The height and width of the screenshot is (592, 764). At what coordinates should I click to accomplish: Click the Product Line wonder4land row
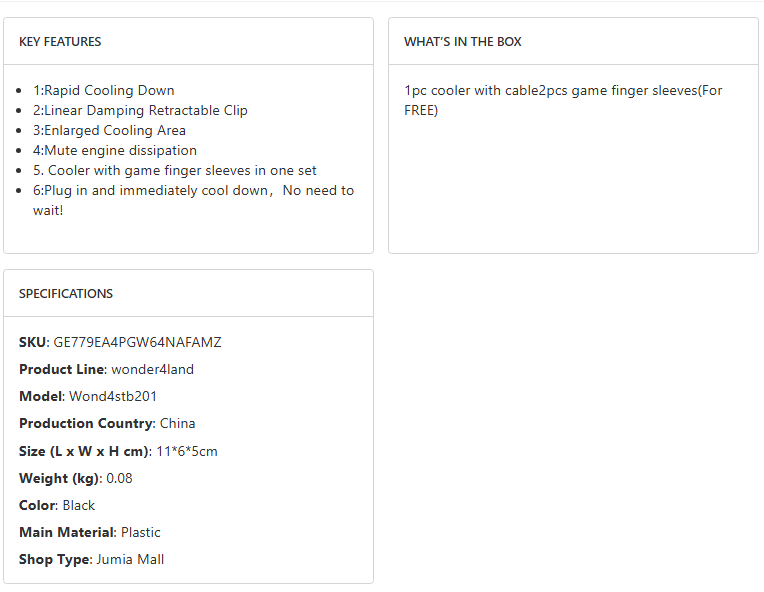[107, 369]
